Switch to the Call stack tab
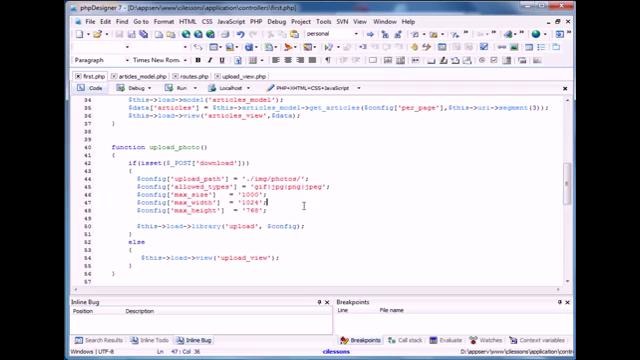The image size is (640, 360). point(405,340)
